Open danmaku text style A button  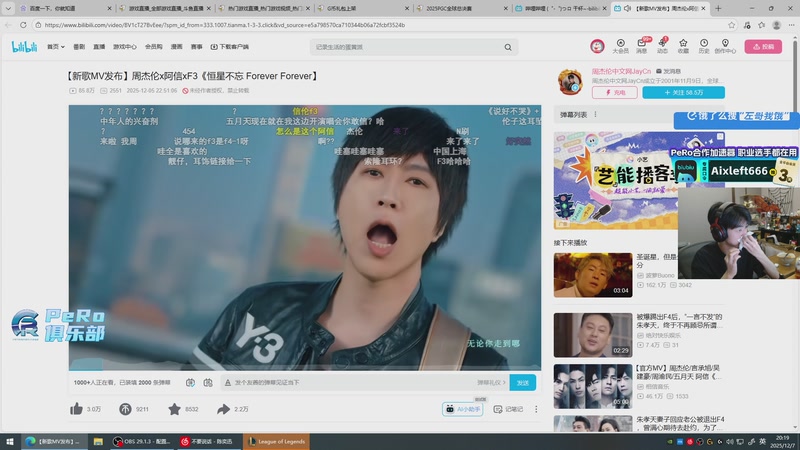click(228, 382)
